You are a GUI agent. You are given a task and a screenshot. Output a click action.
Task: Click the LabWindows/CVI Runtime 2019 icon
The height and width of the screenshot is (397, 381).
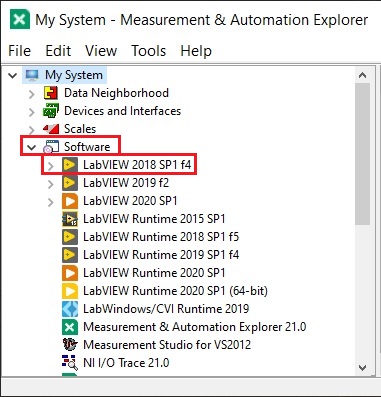pos(70,309)
